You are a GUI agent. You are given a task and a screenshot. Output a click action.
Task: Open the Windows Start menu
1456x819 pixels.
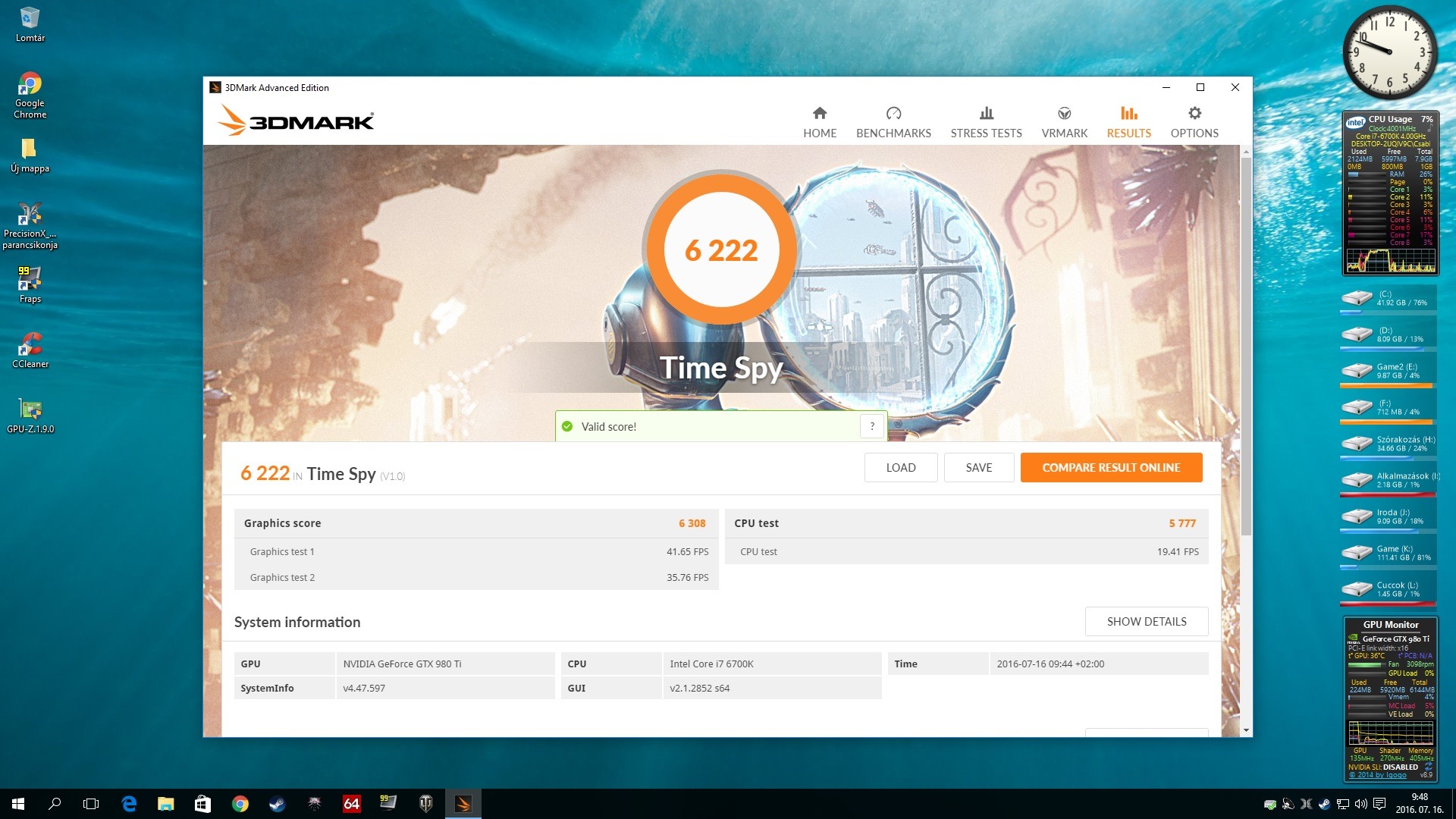(18, 804)
